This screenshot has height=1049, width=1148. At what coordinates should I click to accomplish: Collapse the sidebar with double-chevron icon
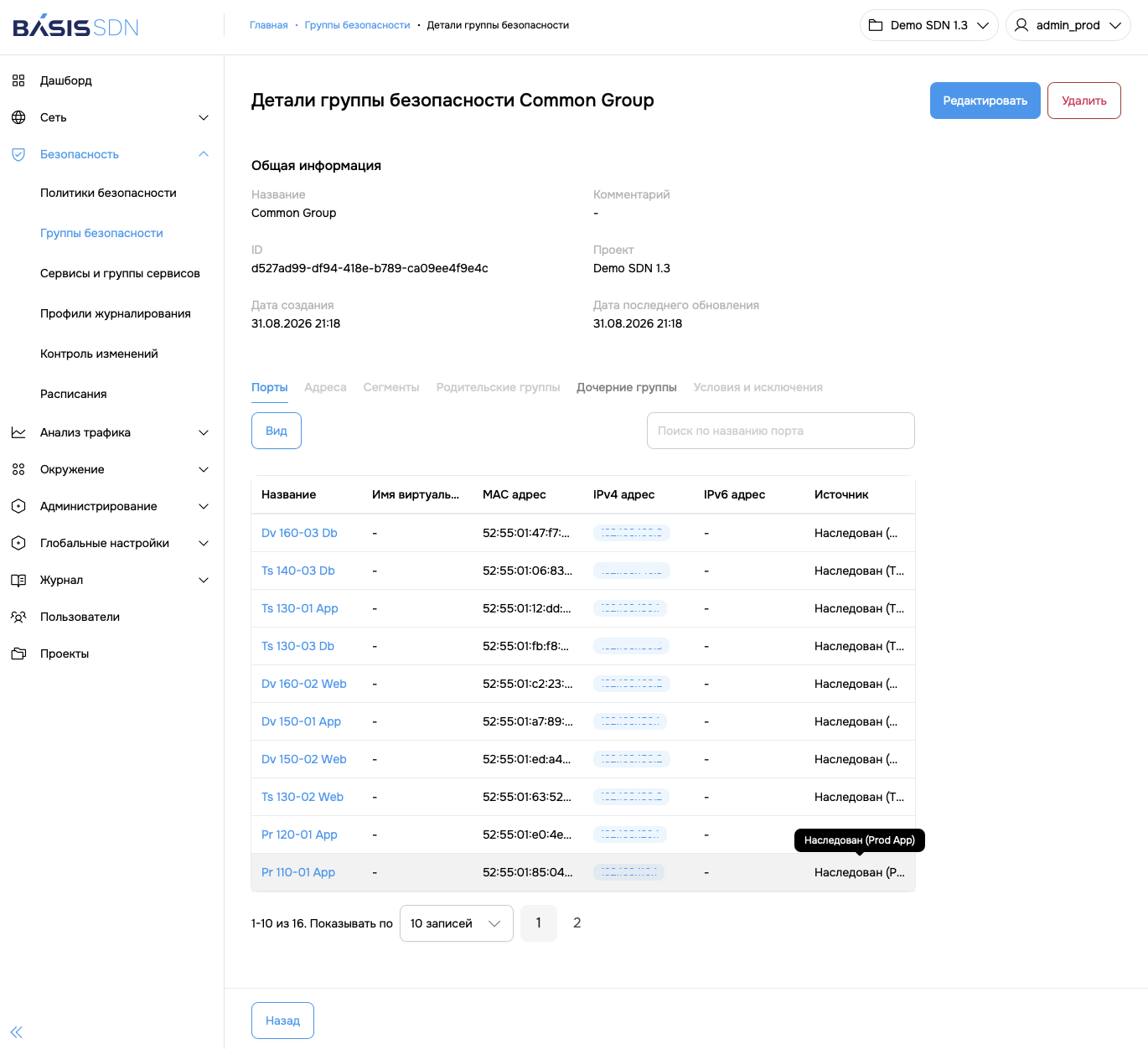tap(17, 1032)
